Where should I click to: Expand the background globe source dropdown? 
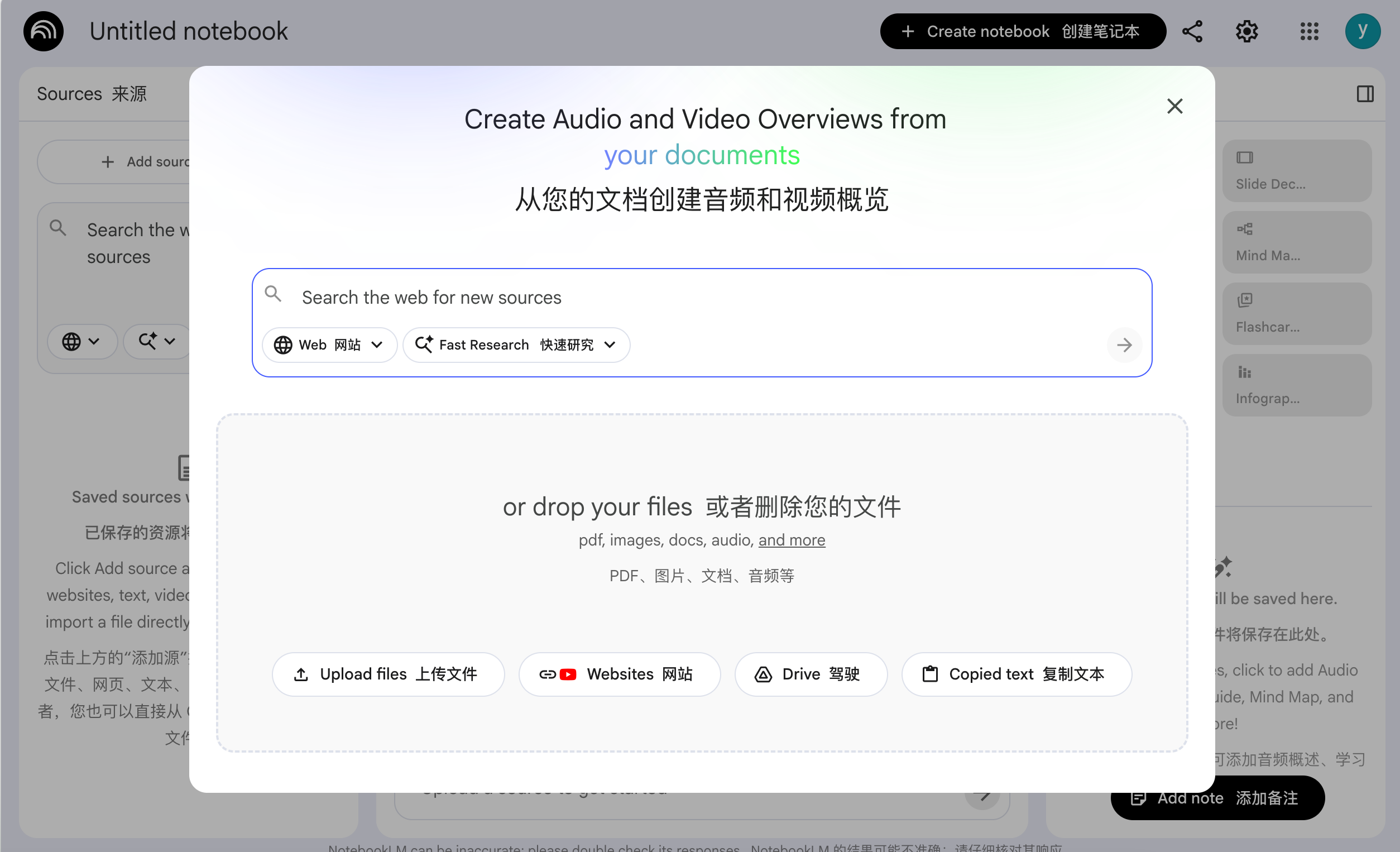[x=81, y=342]
